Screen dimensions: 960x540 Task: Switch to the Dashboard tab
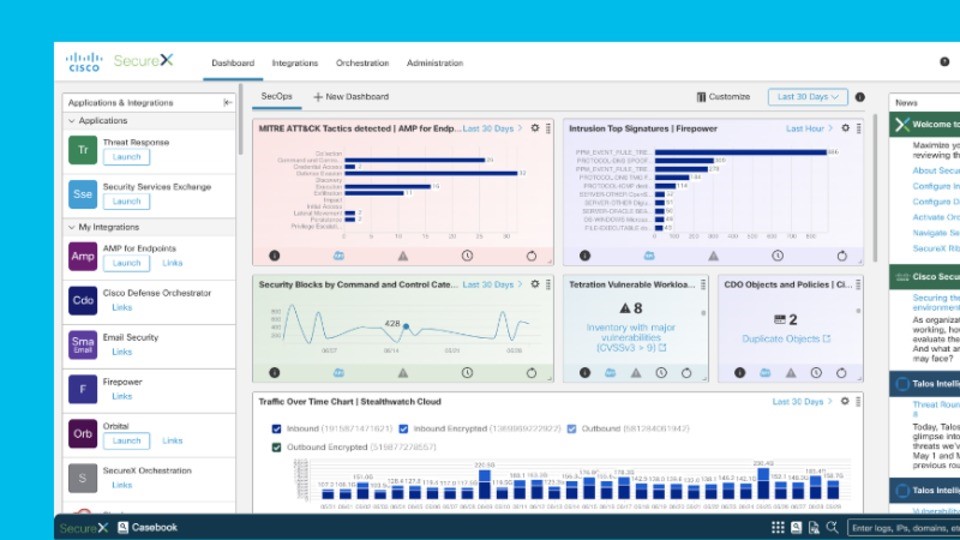(x=233, y=63)
